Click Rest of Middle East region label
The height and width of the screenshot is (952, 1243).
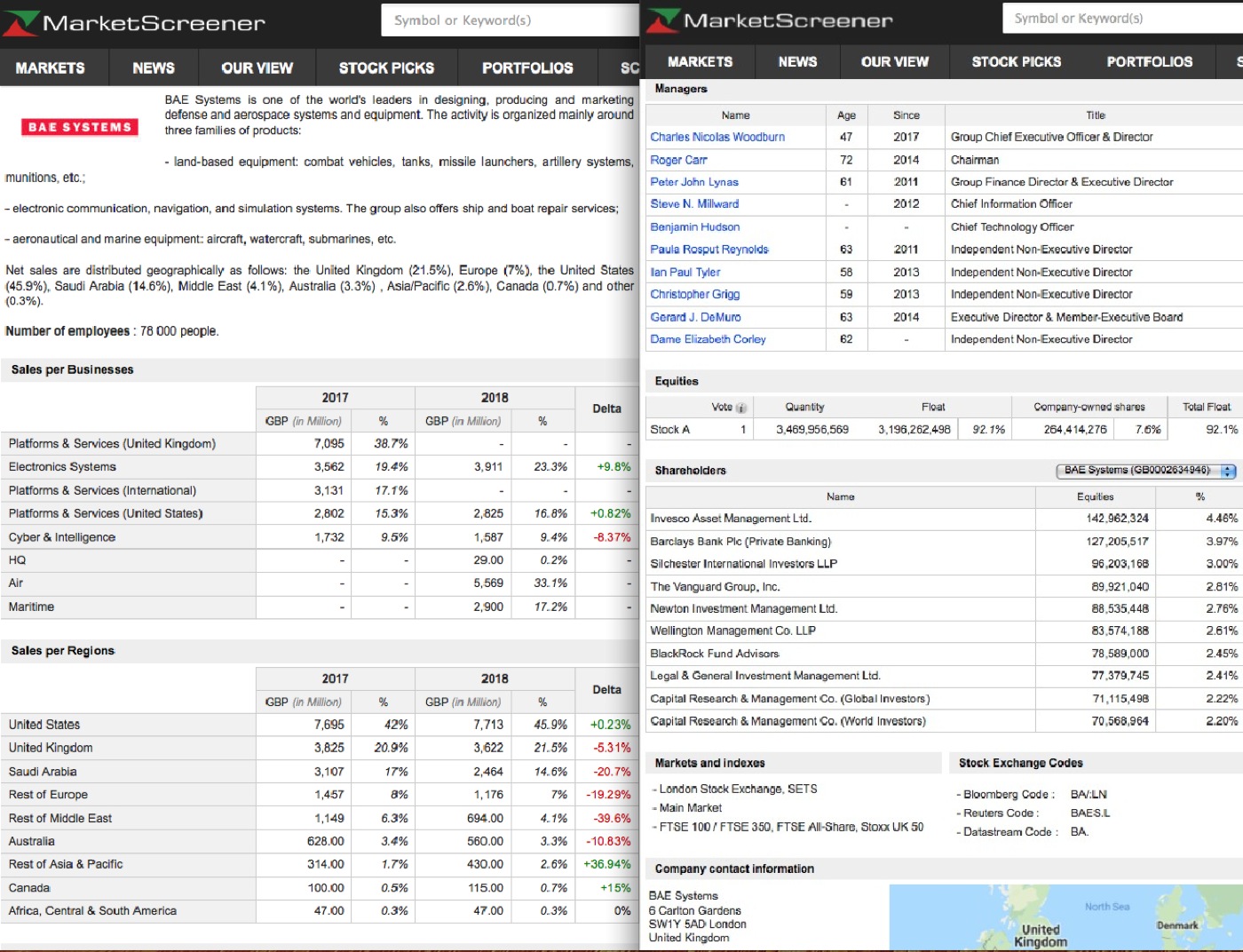tap(60, 819)
